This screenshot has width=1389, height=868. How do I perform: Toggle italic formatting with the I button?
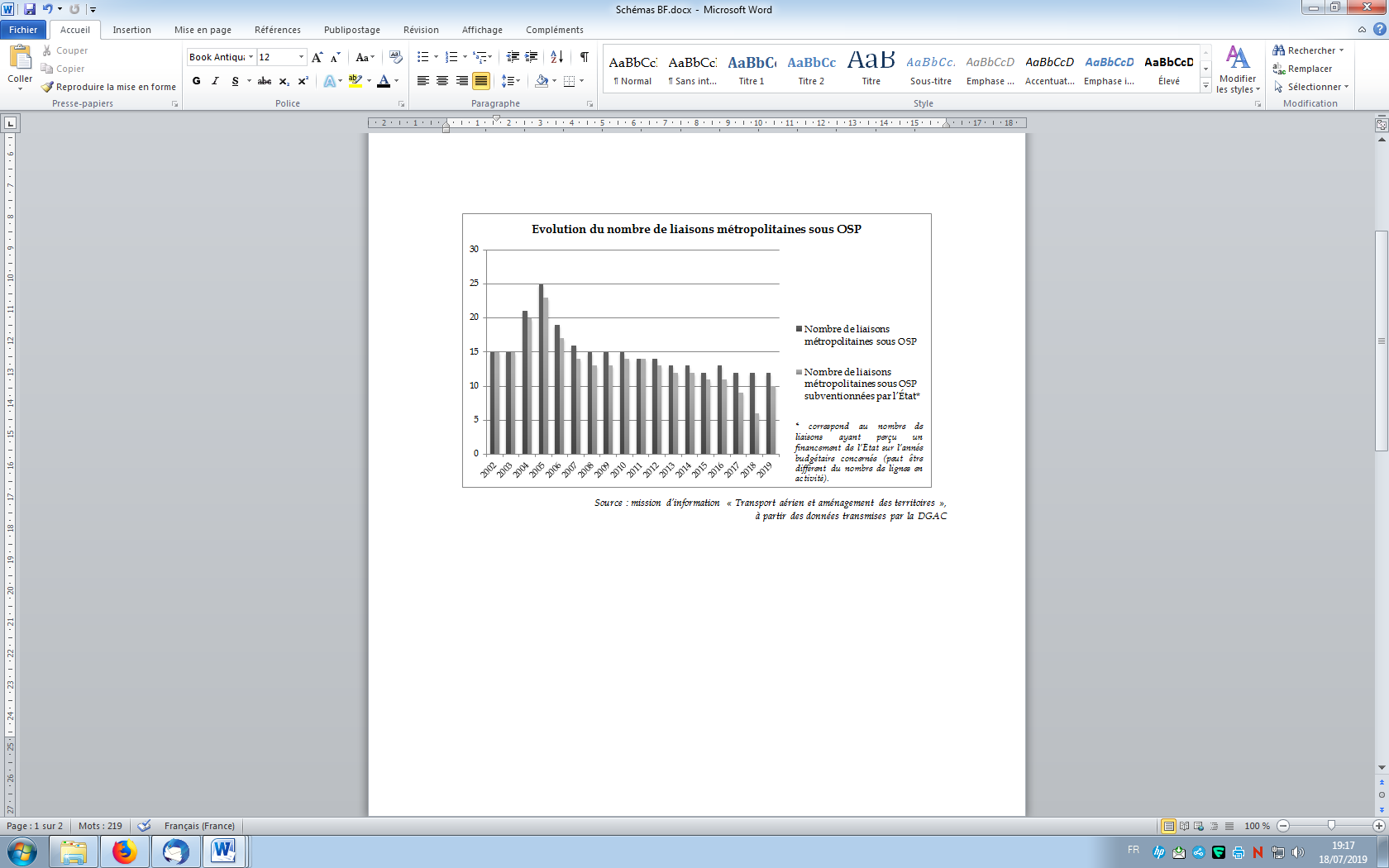[215, 81]
